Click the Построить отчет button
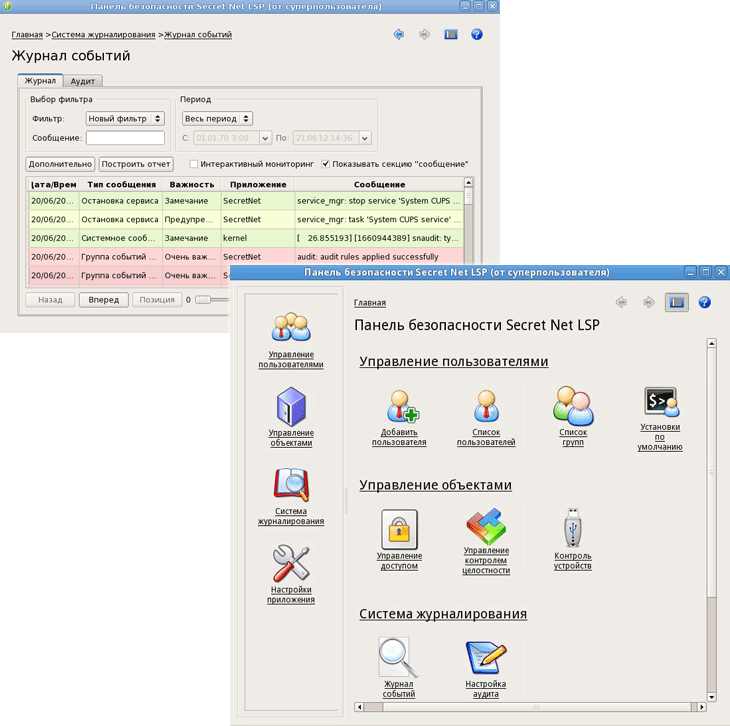 coord(136,164)
